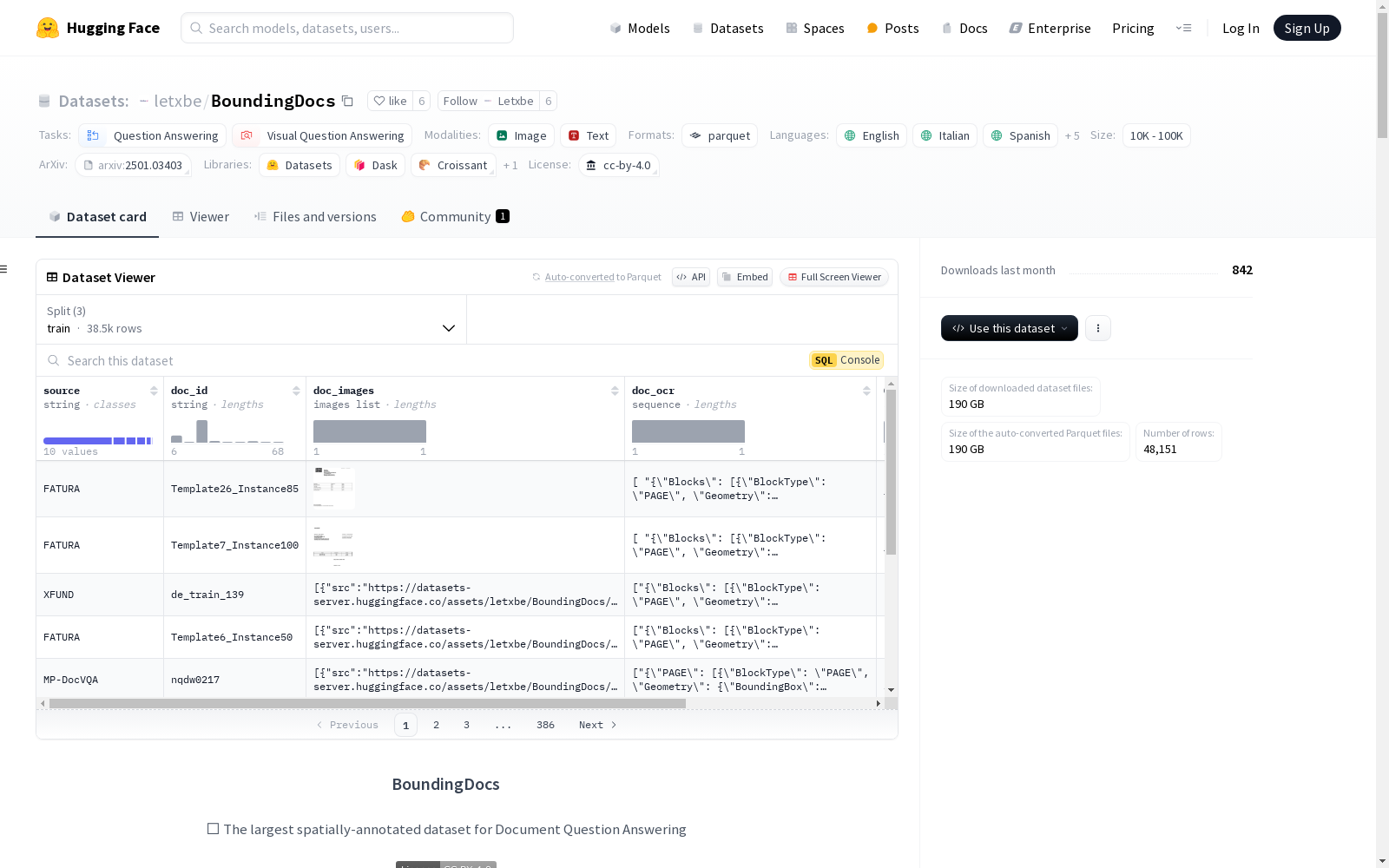Click the viewer horizontal scrollbar
The image size is (1389, 868).
(x=367, y=703)
